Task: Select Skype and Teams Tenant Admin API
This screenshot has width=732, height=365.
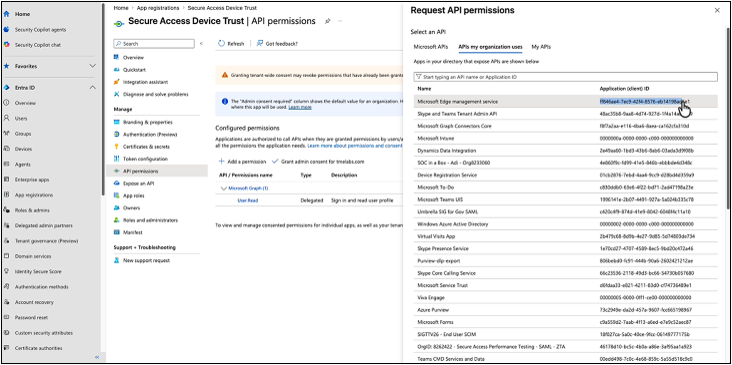Action: pyautogui.click(x=565, y=114)
